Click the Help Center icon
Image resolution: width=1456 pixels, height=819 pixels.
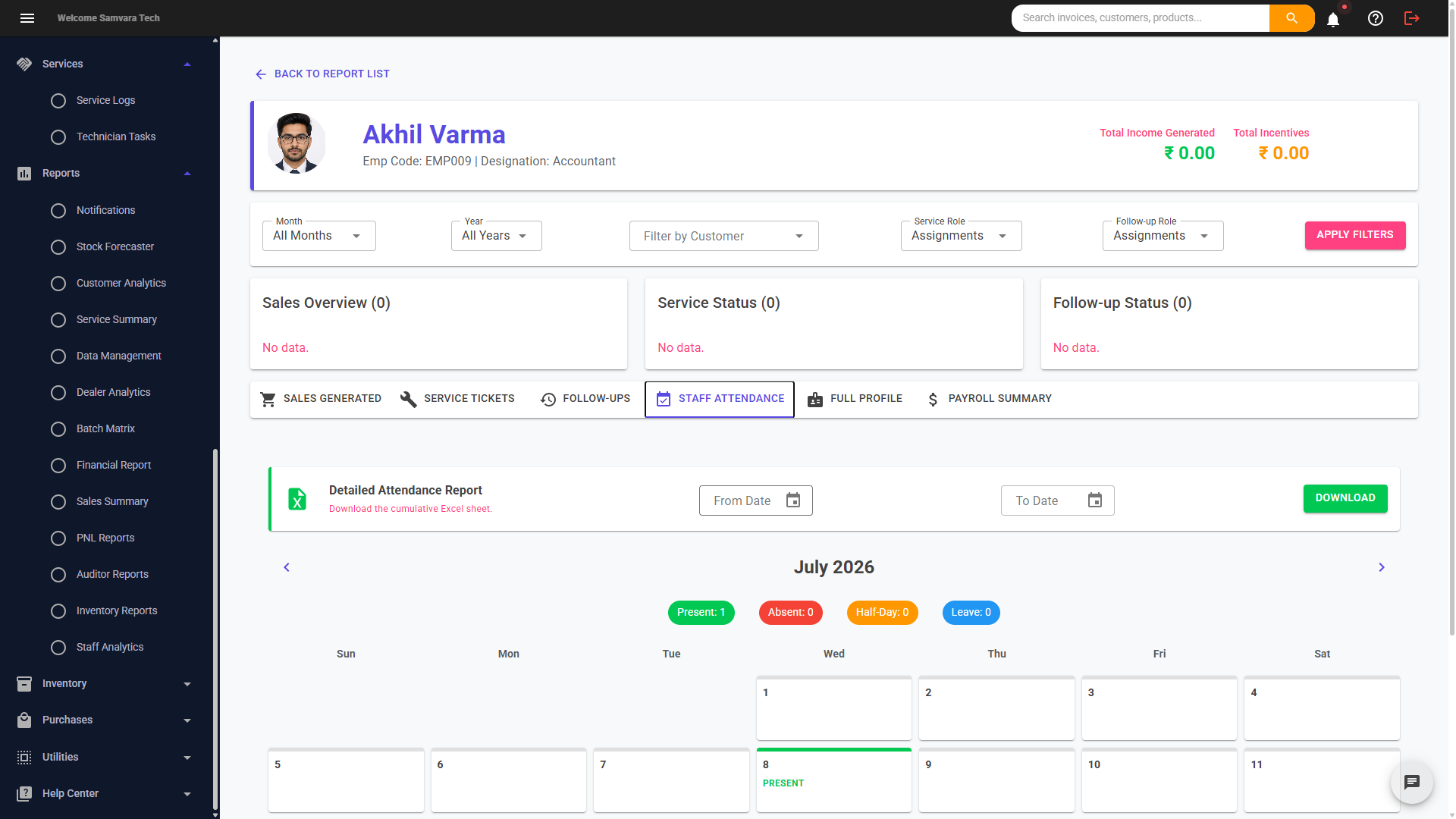pos(24,794)
